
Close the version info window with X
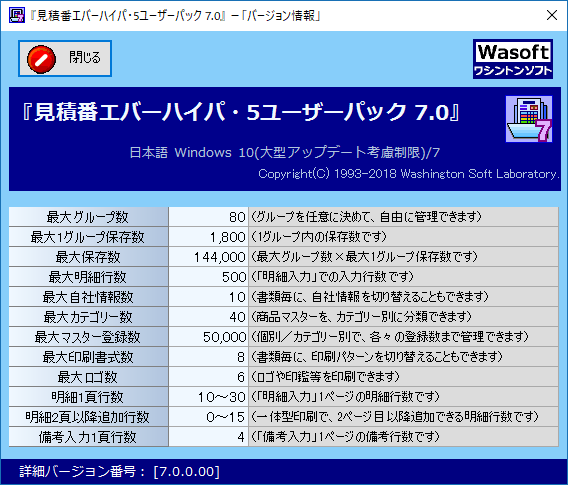click(x=552, y=15)
